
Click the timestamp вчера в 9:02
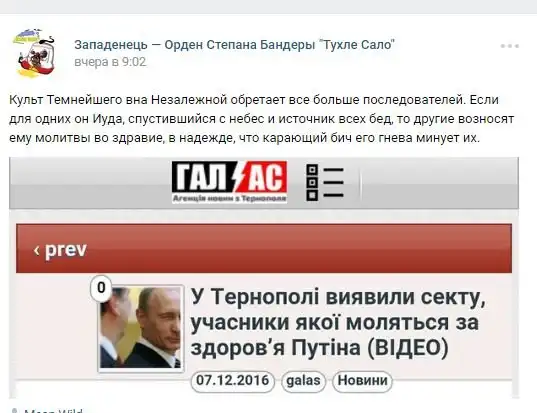(x=110, y=62)
